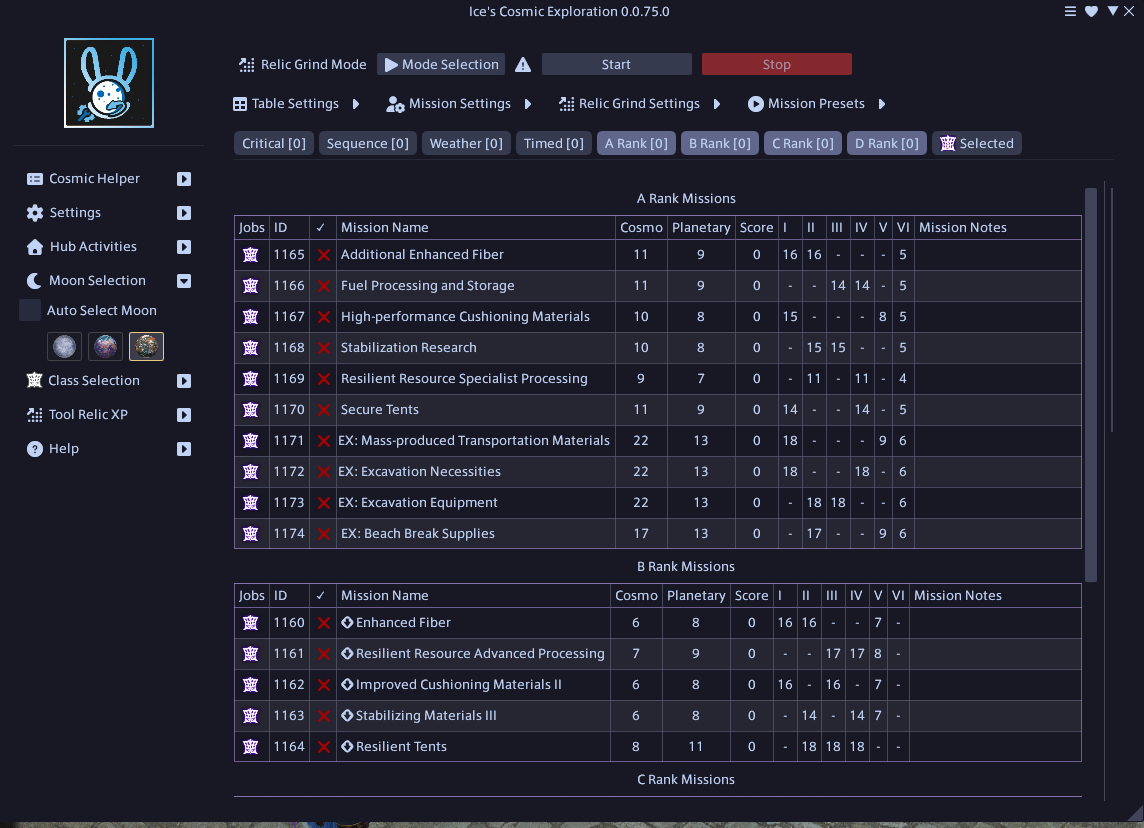Click the Moon Selection crescent icon
Viewport: 1144px width, 828px height.
coord(34,281)
